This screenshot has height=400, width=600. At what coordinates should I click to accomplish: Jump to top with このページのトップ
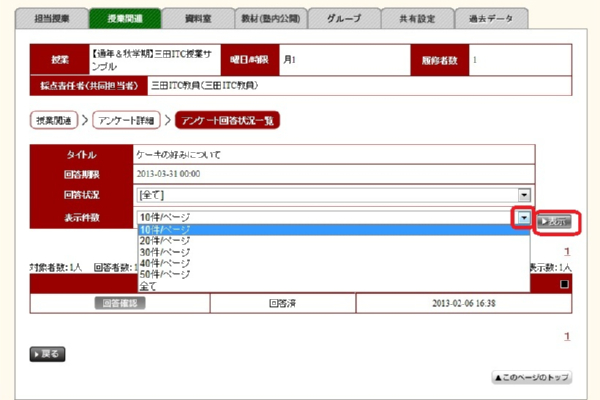coord(531,377)
